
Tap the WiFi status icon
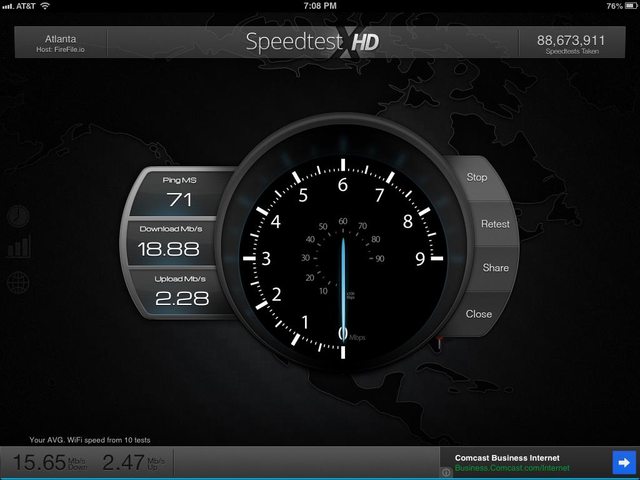(x=45, y=6)
